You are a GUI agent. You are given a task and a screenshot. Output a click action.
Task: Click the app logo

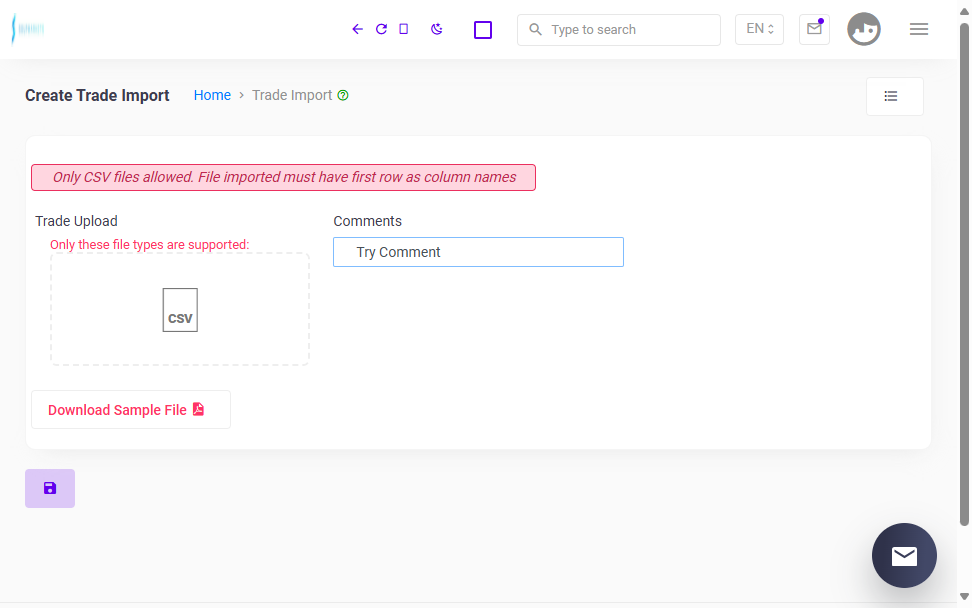[28, 29]
